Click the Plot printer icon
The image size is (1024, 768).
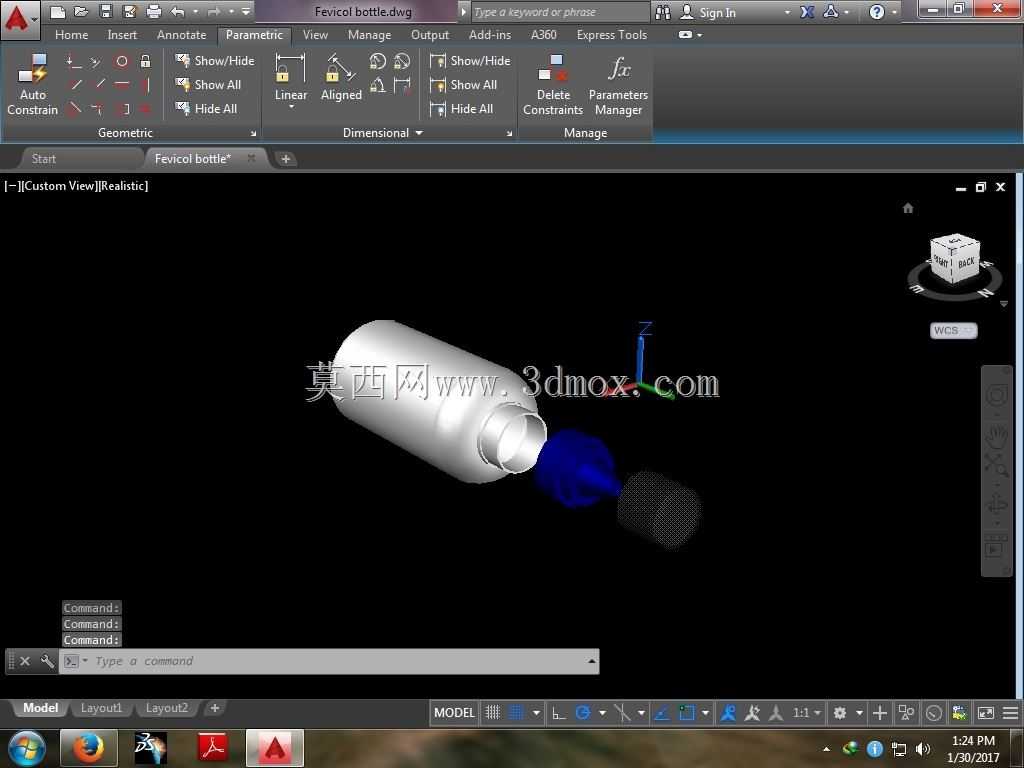pyautogui.click(x=153, y=11)
